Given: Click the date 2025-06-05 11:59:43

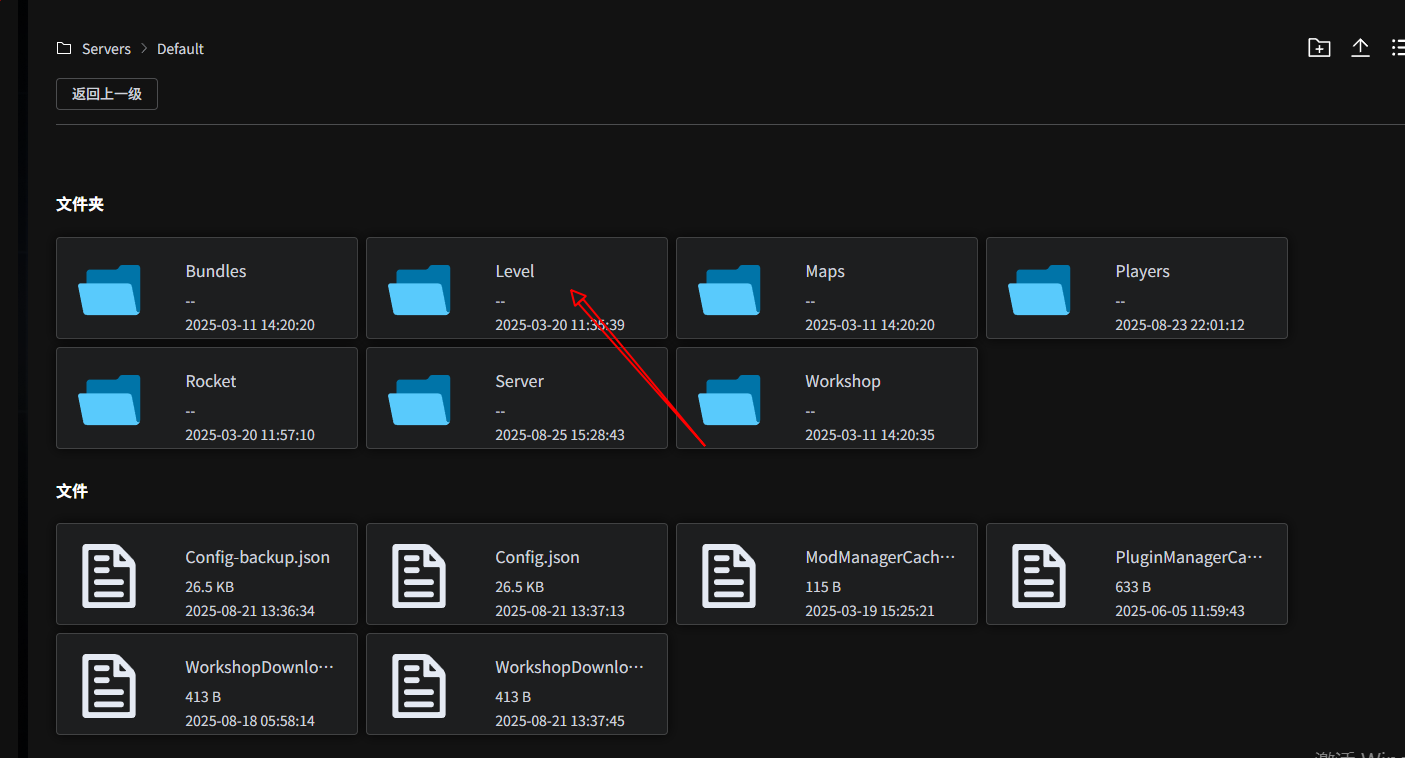Looking at the screenshot, I should 1180,611.
